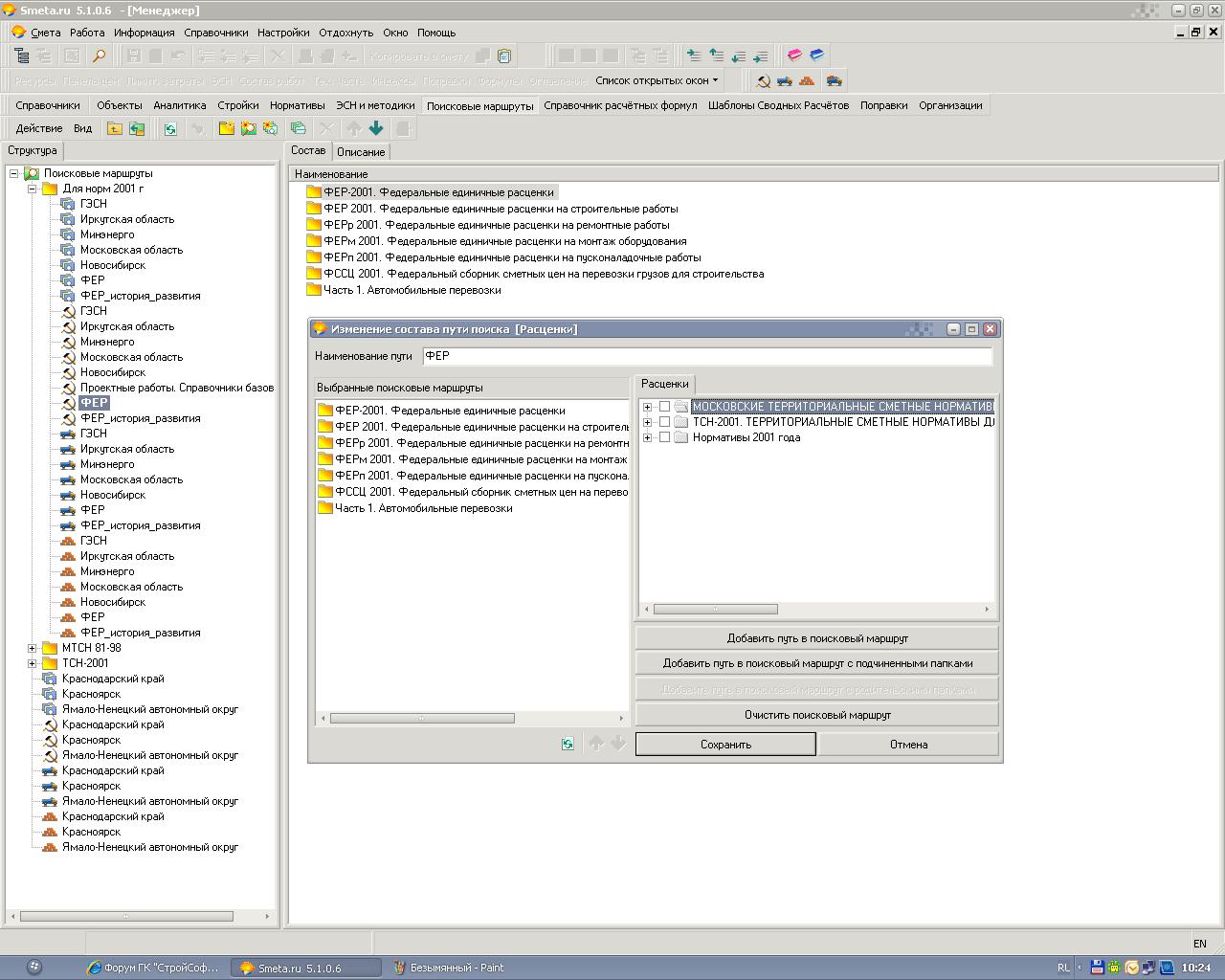Image resolution: width=1225 pixels, height=980 pixels.
Task: Select the Красноярск item with truck icon
Action: tap(91, 786)
